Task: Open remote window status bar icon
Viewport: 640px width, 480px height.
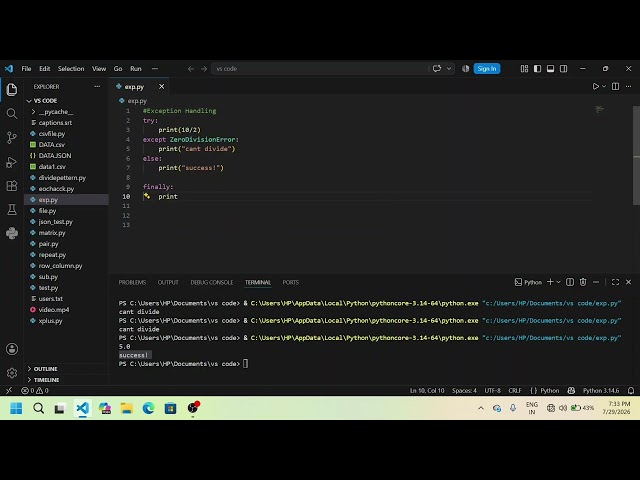Action: (x=9, y=391)
